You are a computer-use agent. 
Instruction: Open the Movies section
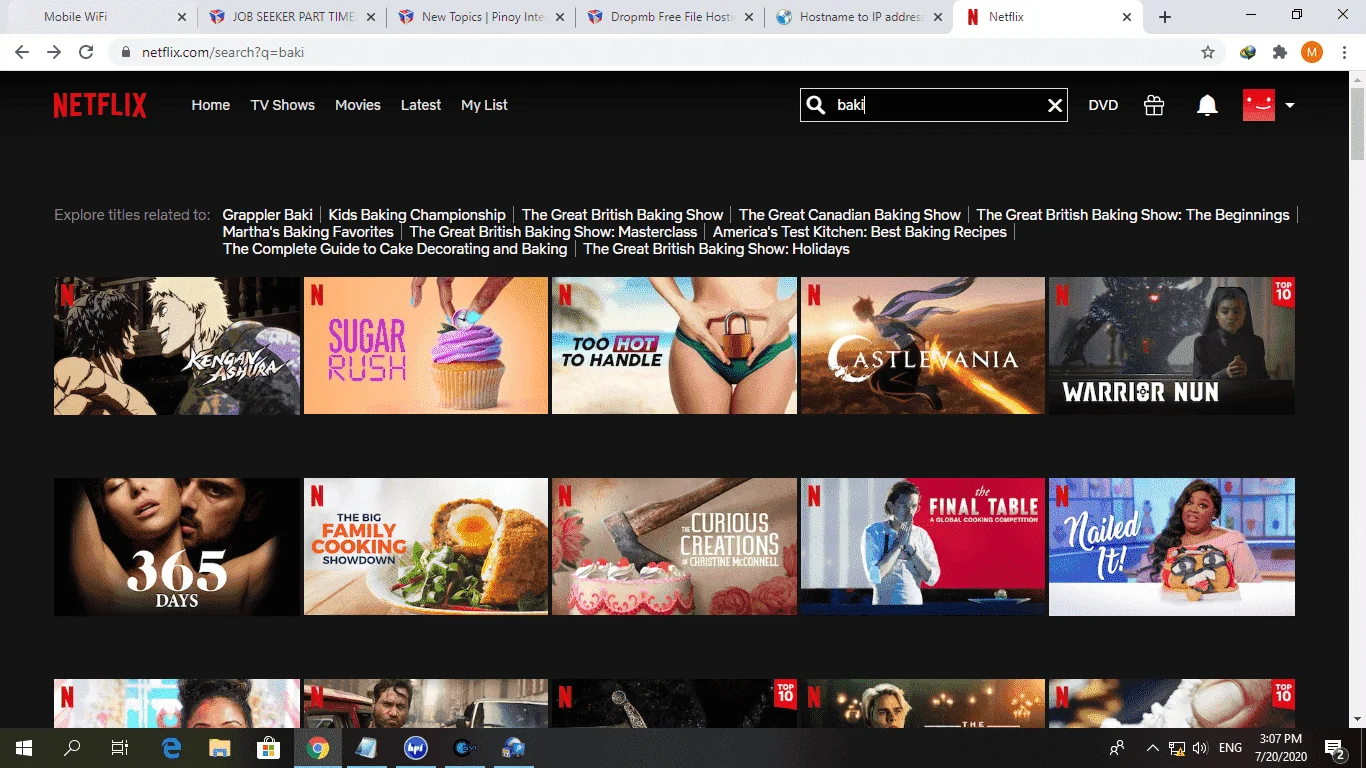(358, 105)
